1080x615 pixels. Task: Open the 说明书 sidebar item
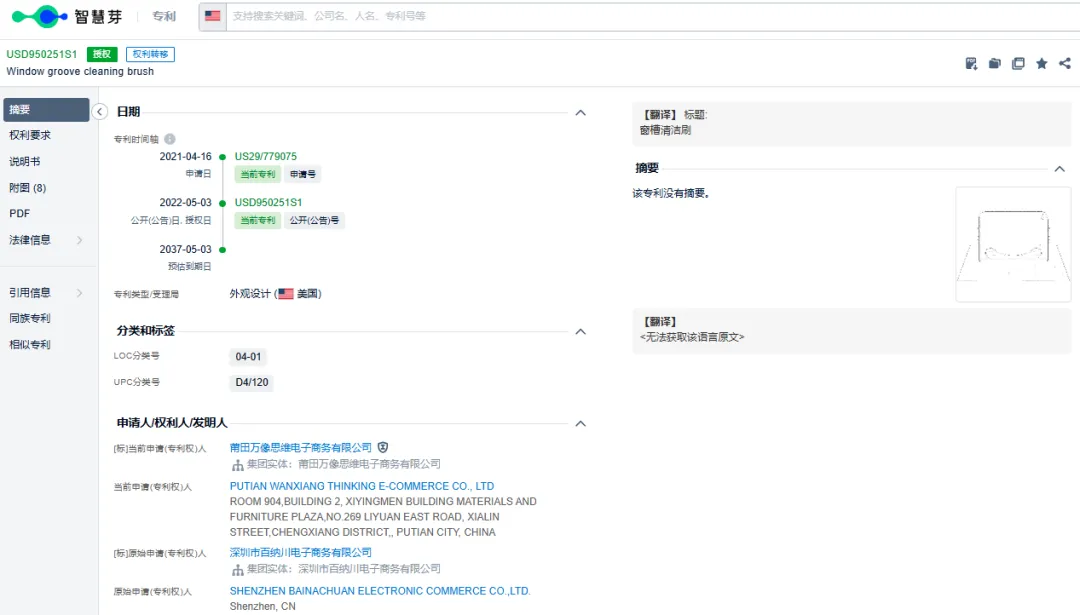click(25, 161)
